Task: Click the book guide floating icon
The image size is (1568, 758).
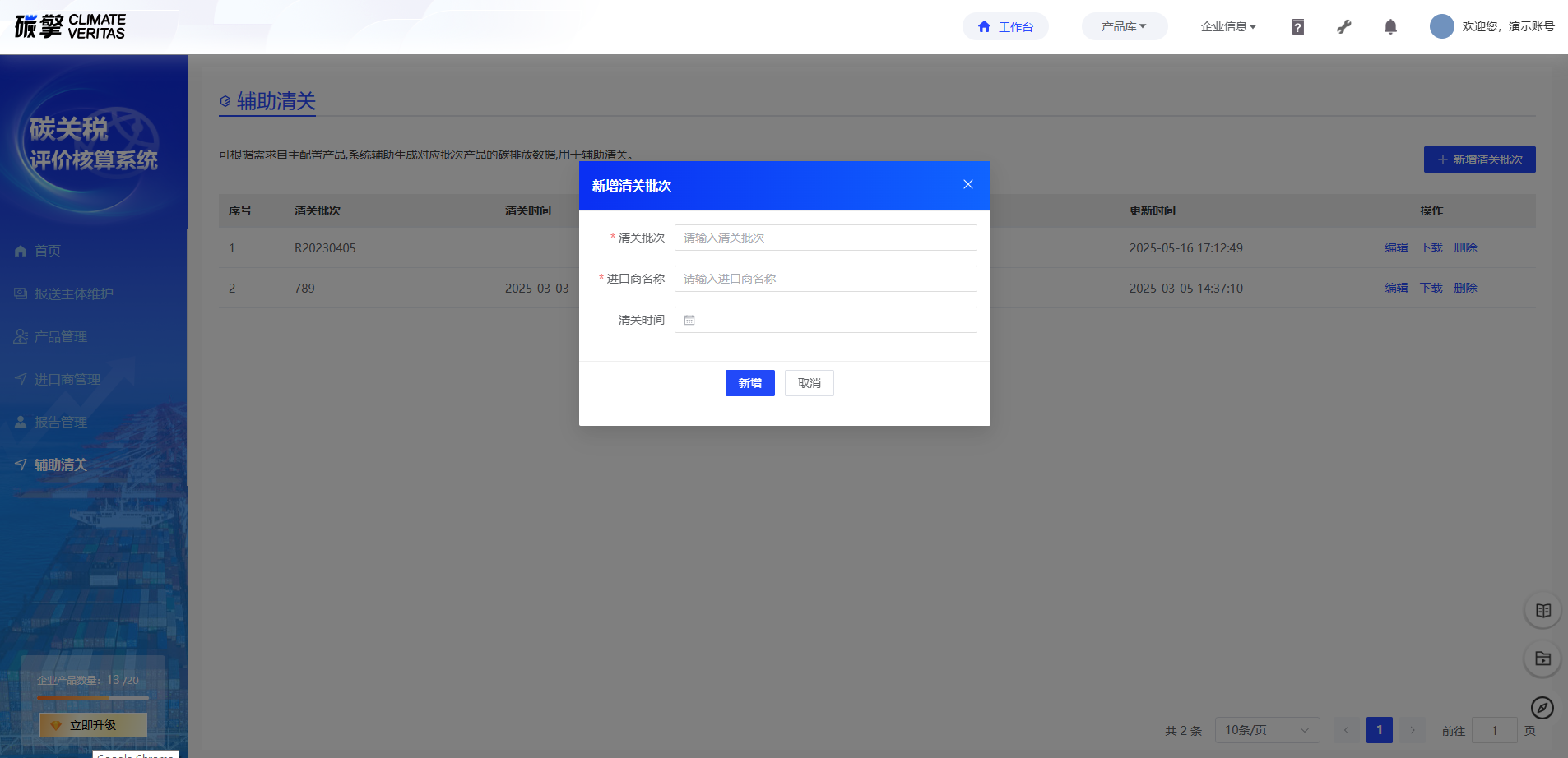Action: click(1542, 611)
